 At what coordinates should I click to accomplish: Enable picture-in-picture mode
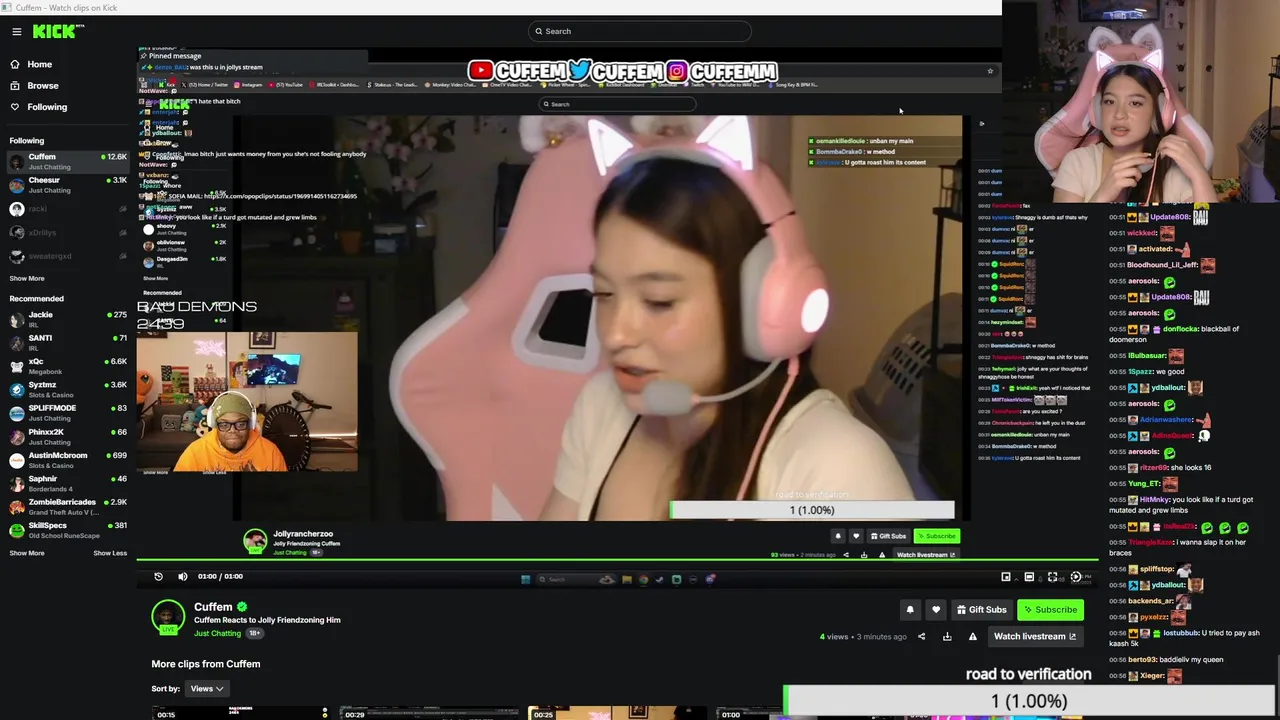(x=1006, y=577)
